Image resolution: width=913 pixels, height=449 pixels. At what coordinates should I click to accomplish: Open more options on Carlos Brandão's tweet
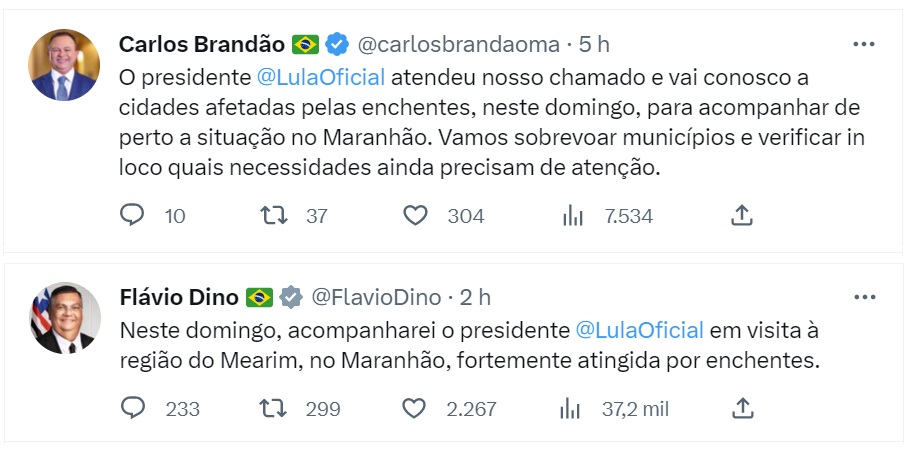(863, 45)
